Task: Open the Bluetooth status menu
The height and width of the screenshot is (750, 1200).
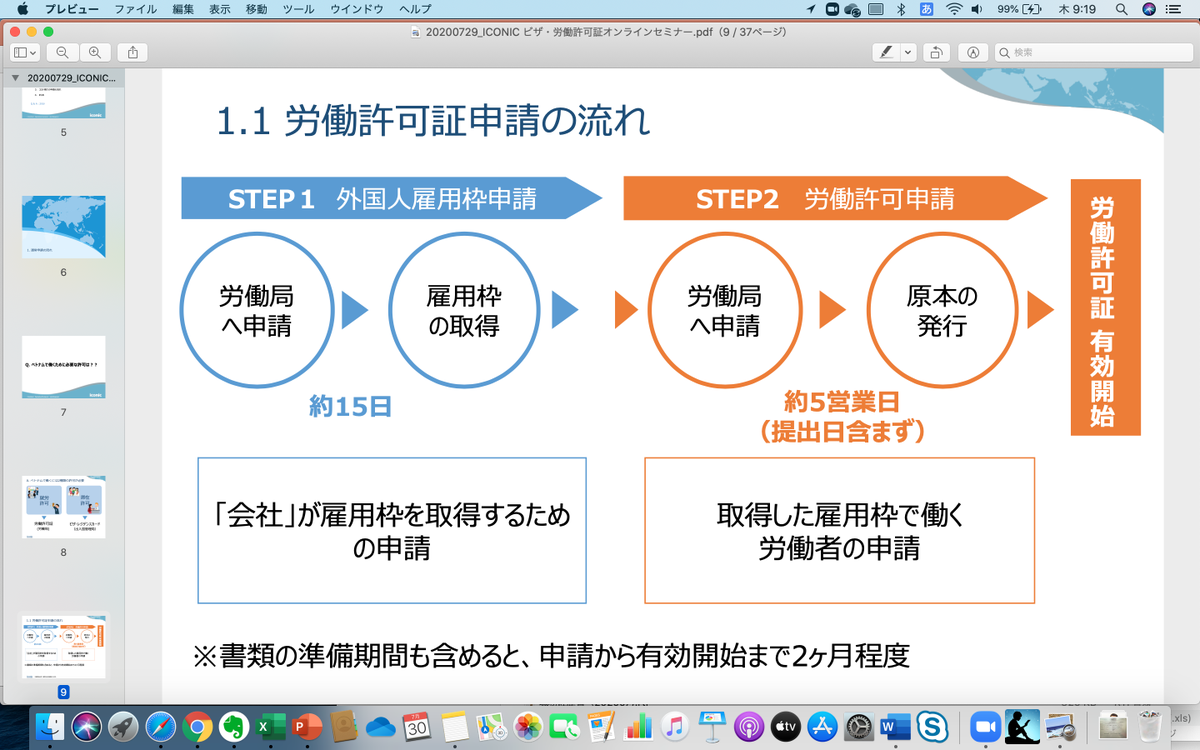Action: tap(900, 9)
